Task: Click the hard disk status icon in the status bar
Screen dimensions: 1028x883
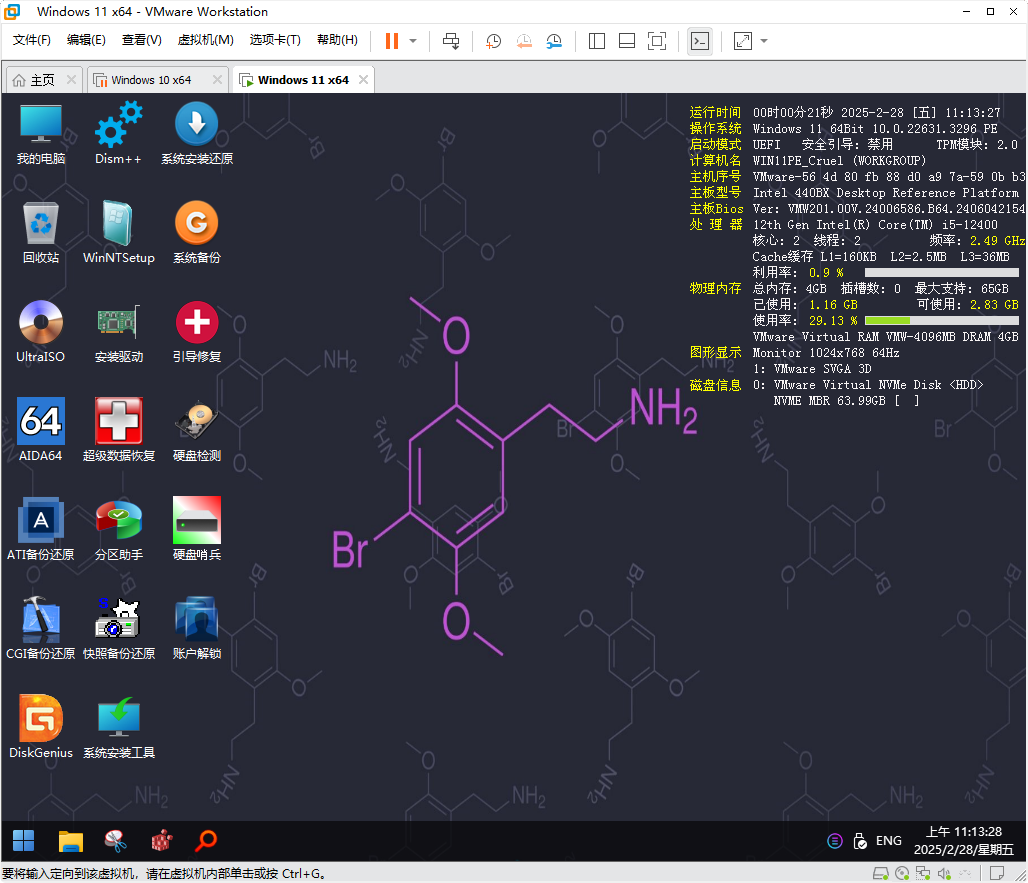Action: [x=881, y=873]
